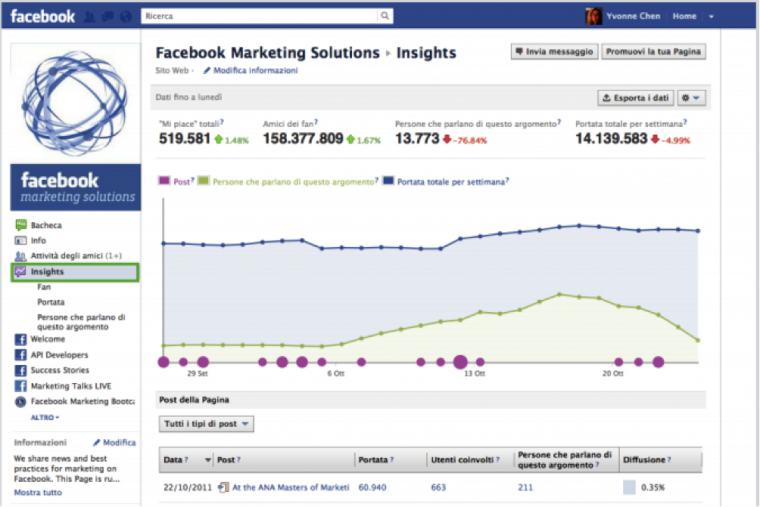Viewport: 760px width, 507px height.
Task: Open the Tutti i tipi di post dropdown
Action: tap(207, 424)
